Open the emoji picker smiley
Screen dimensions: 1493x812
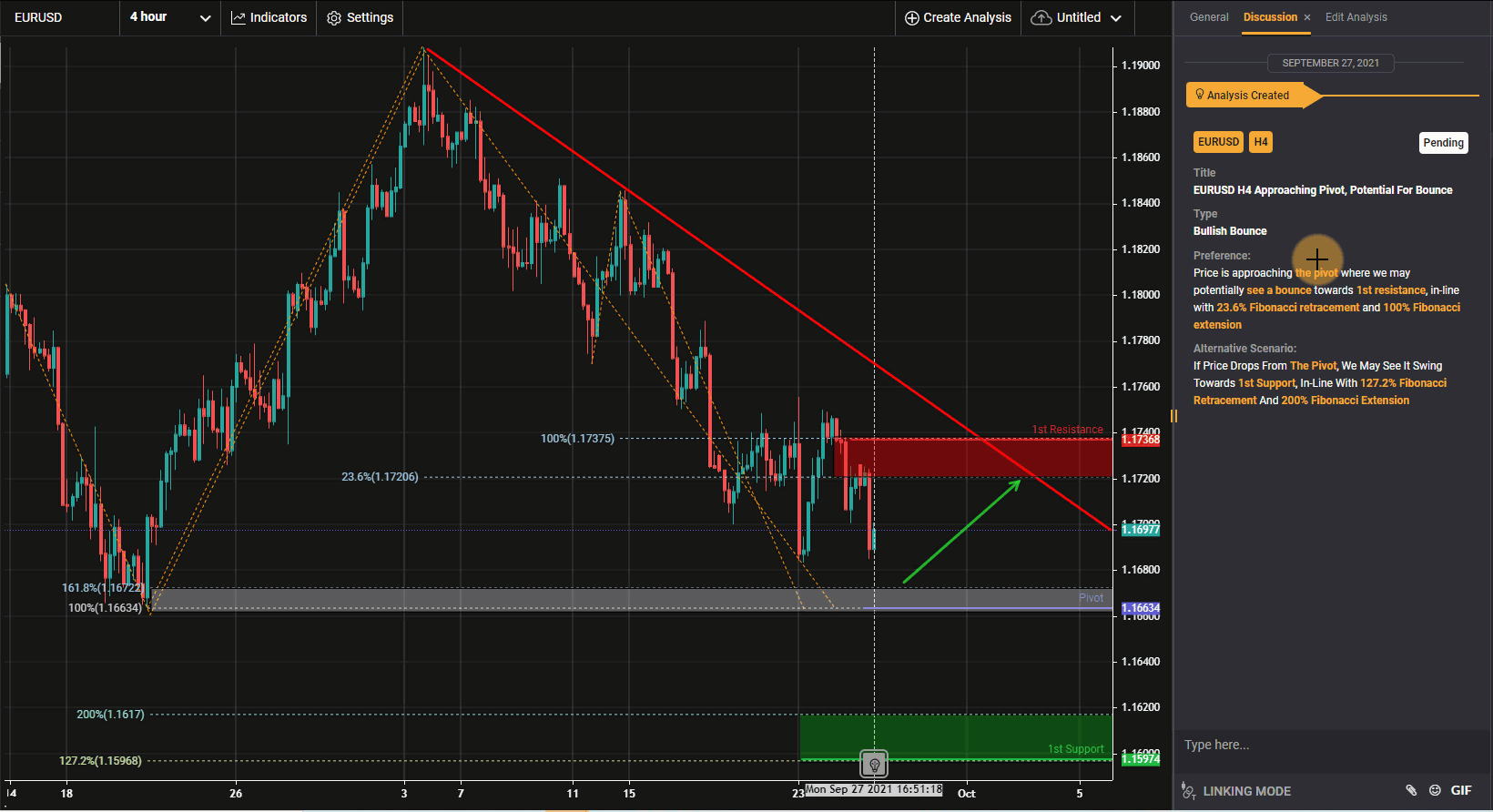(1435, 790)
